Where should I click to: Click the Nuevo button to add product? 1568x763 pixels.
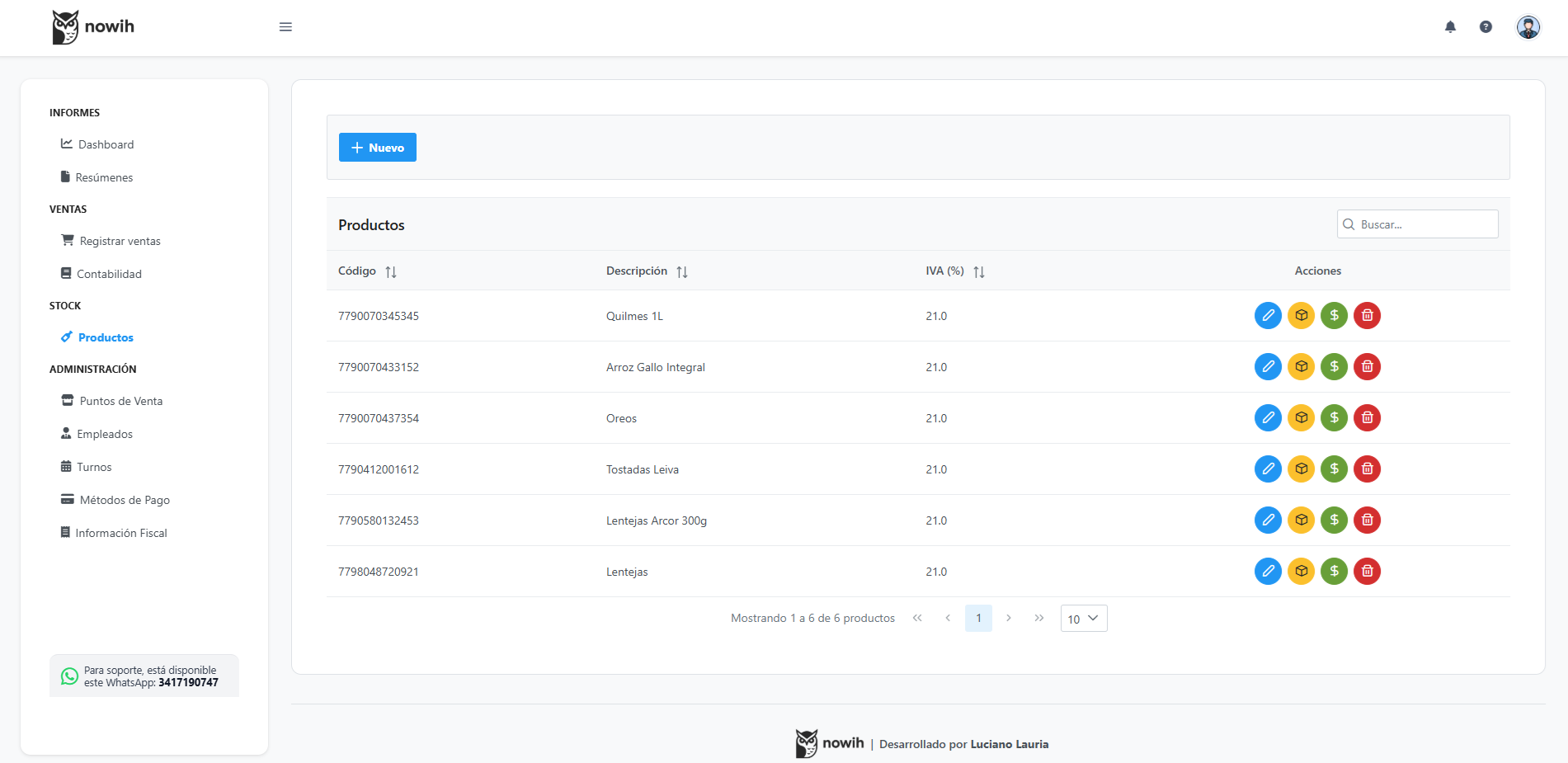coord(377,148)
